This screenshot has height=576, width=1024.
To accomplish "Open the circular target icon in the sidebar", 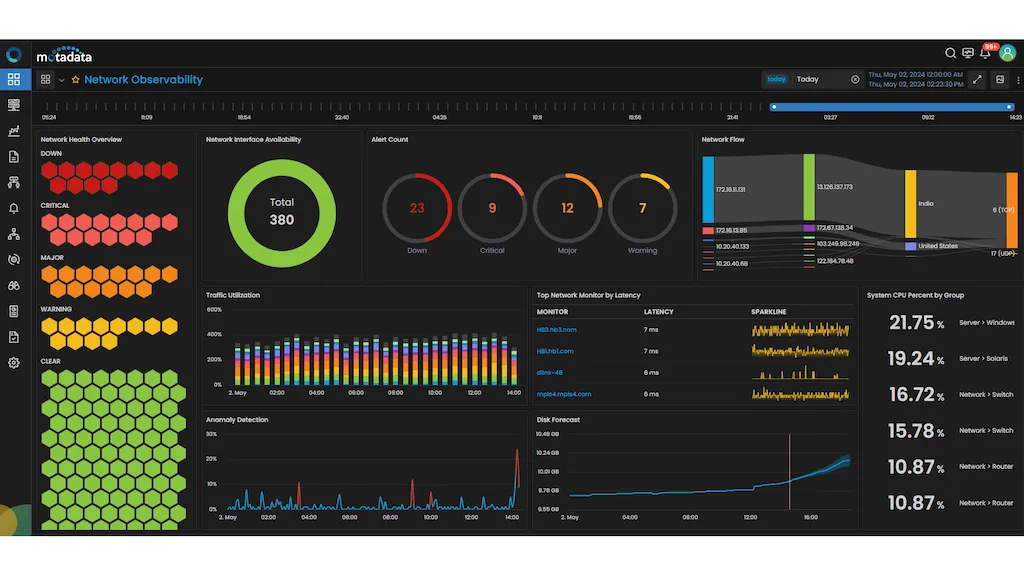I will click(14, 260).
